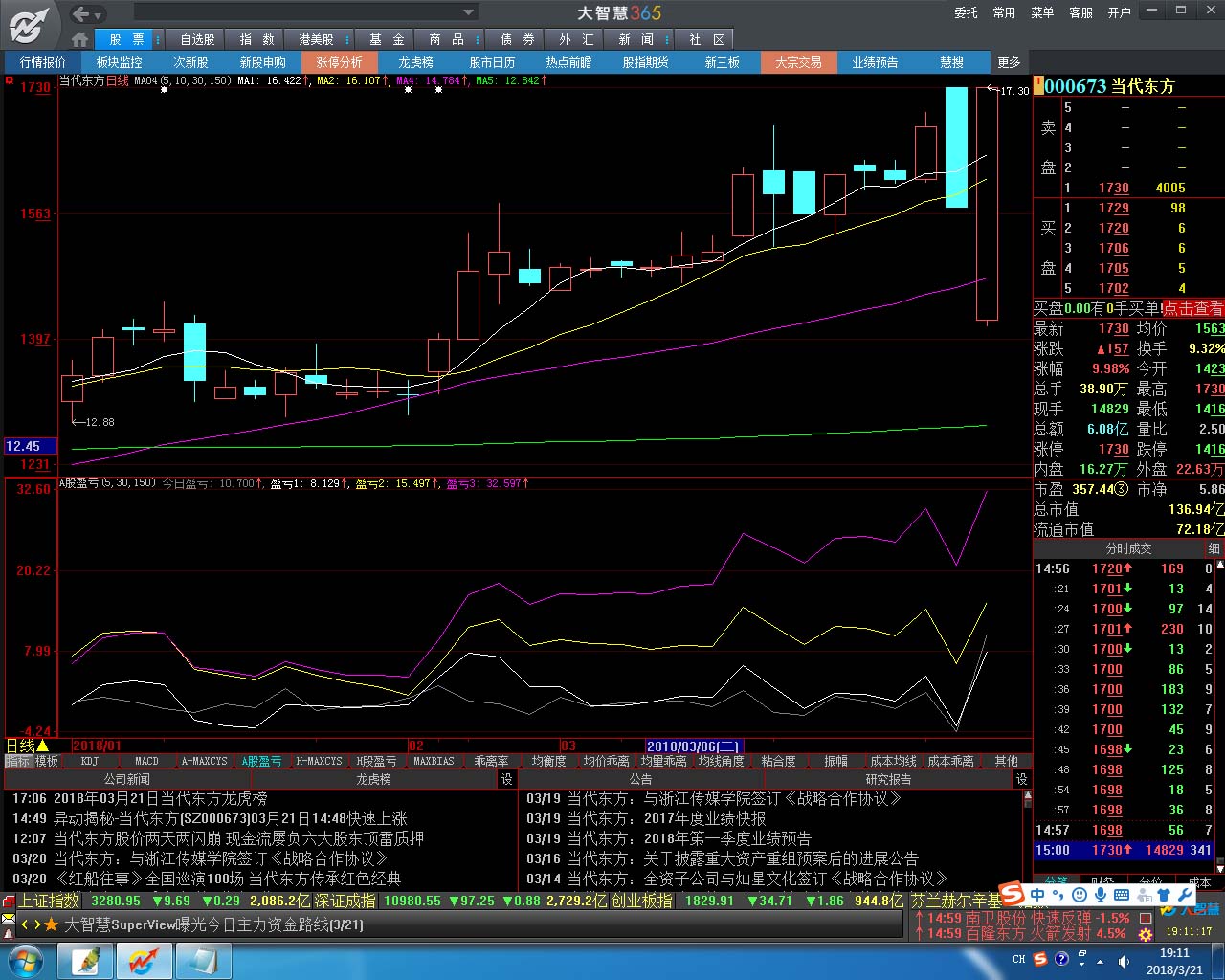Open the dropdown next to the back arrow
The width and height of the screenshot is (1225, 980).
coord(99,14)
